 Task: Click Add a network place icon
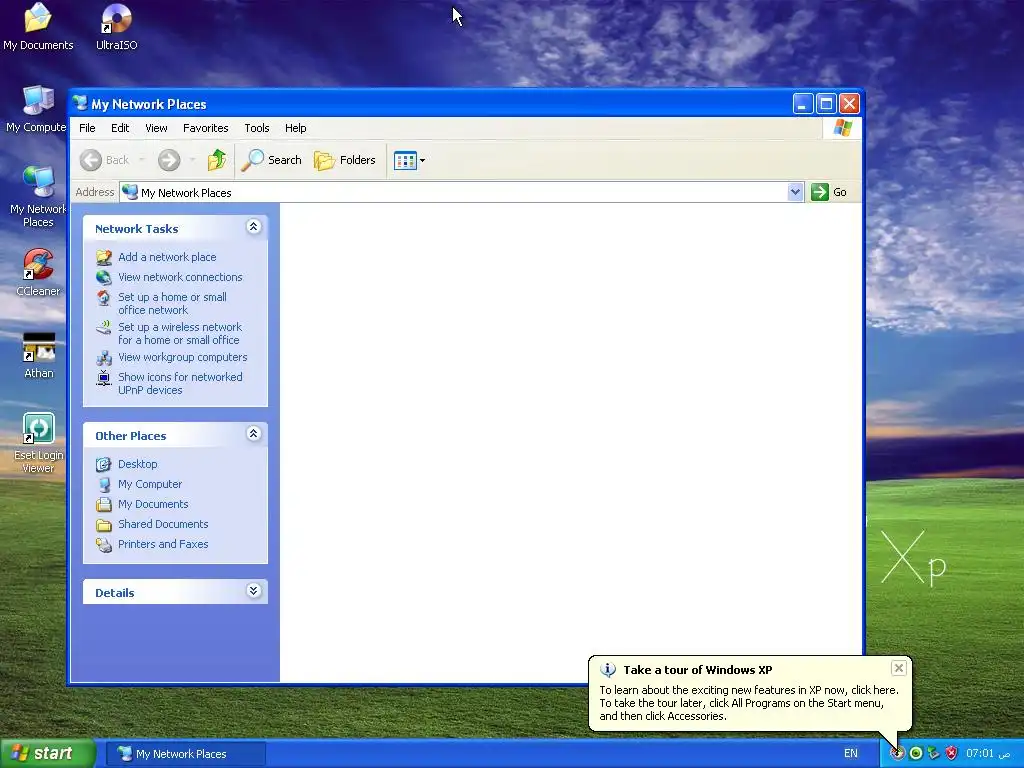[104, 257]
